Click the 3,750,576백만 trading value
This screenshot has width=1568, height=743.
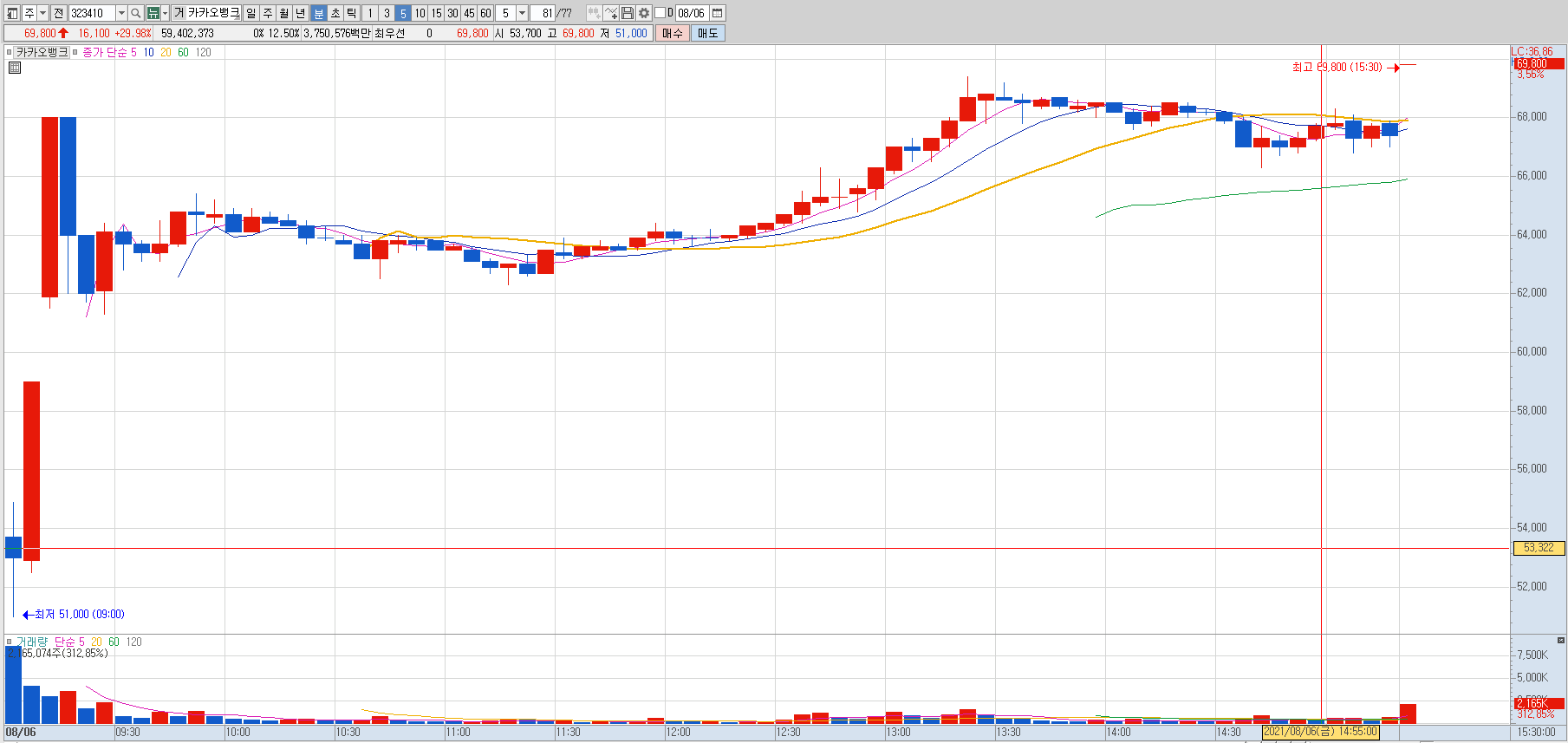337,33
